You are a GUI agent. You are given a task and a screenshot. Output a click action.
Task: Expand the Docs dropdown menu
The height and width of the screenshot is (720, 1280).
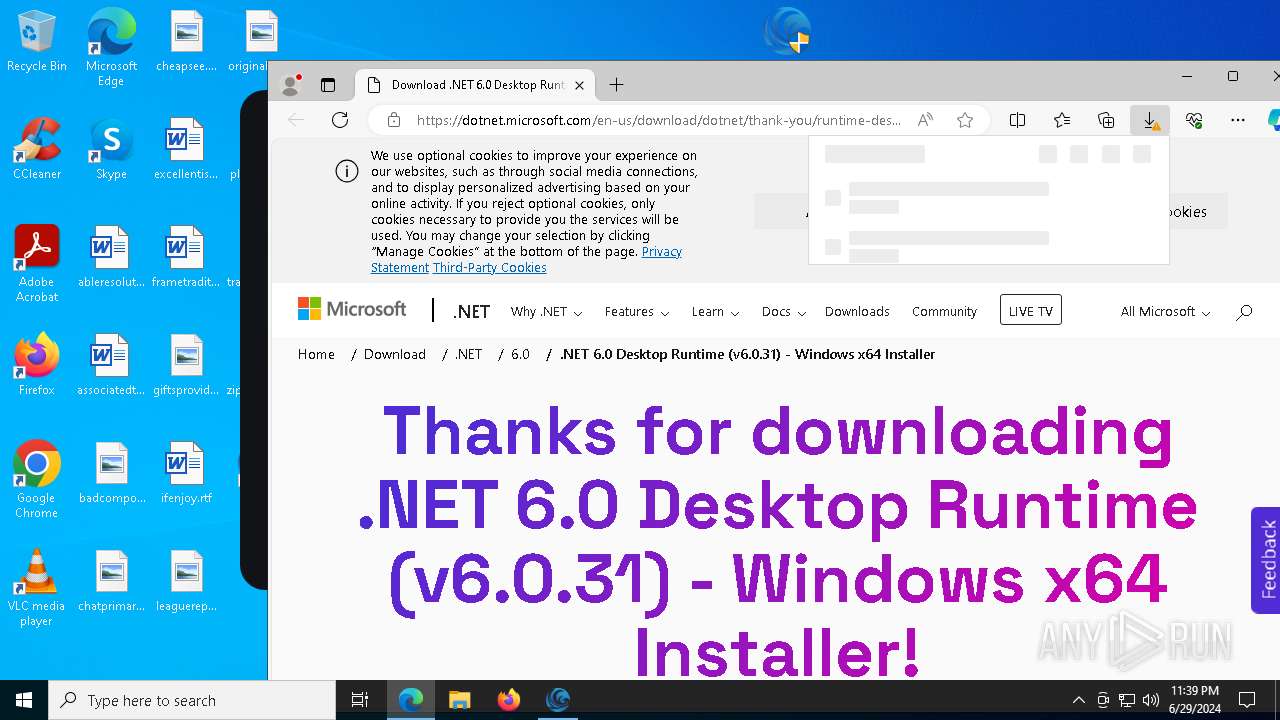point(783,312)
